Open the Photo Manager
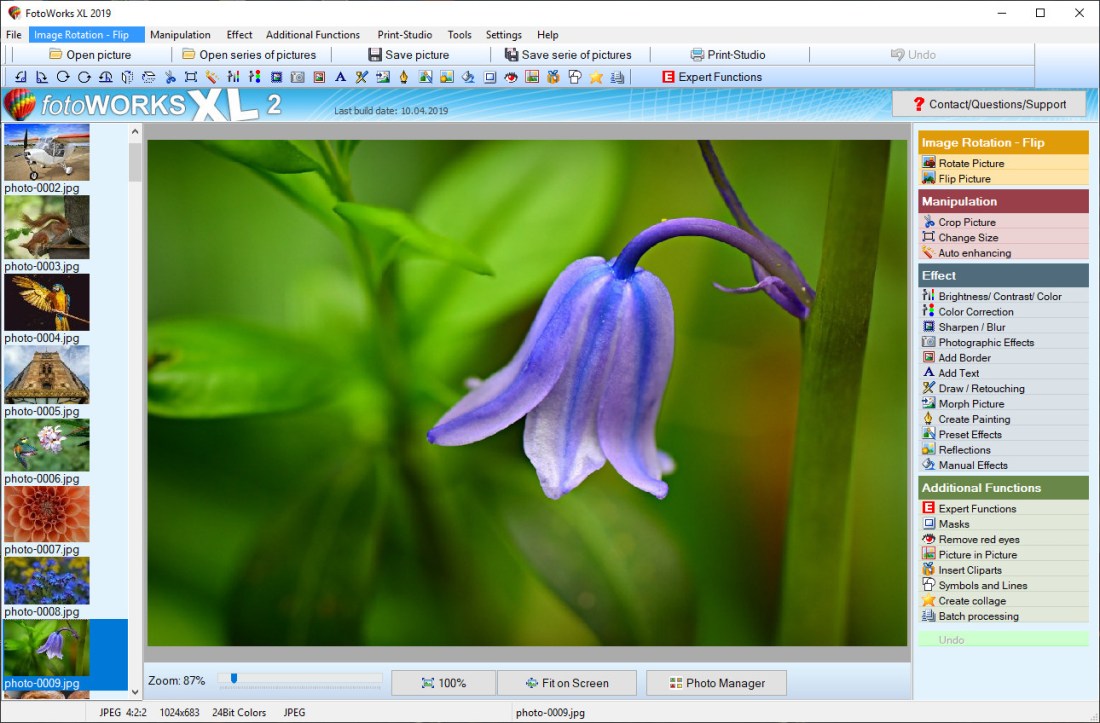 click(x=716, y=682)
